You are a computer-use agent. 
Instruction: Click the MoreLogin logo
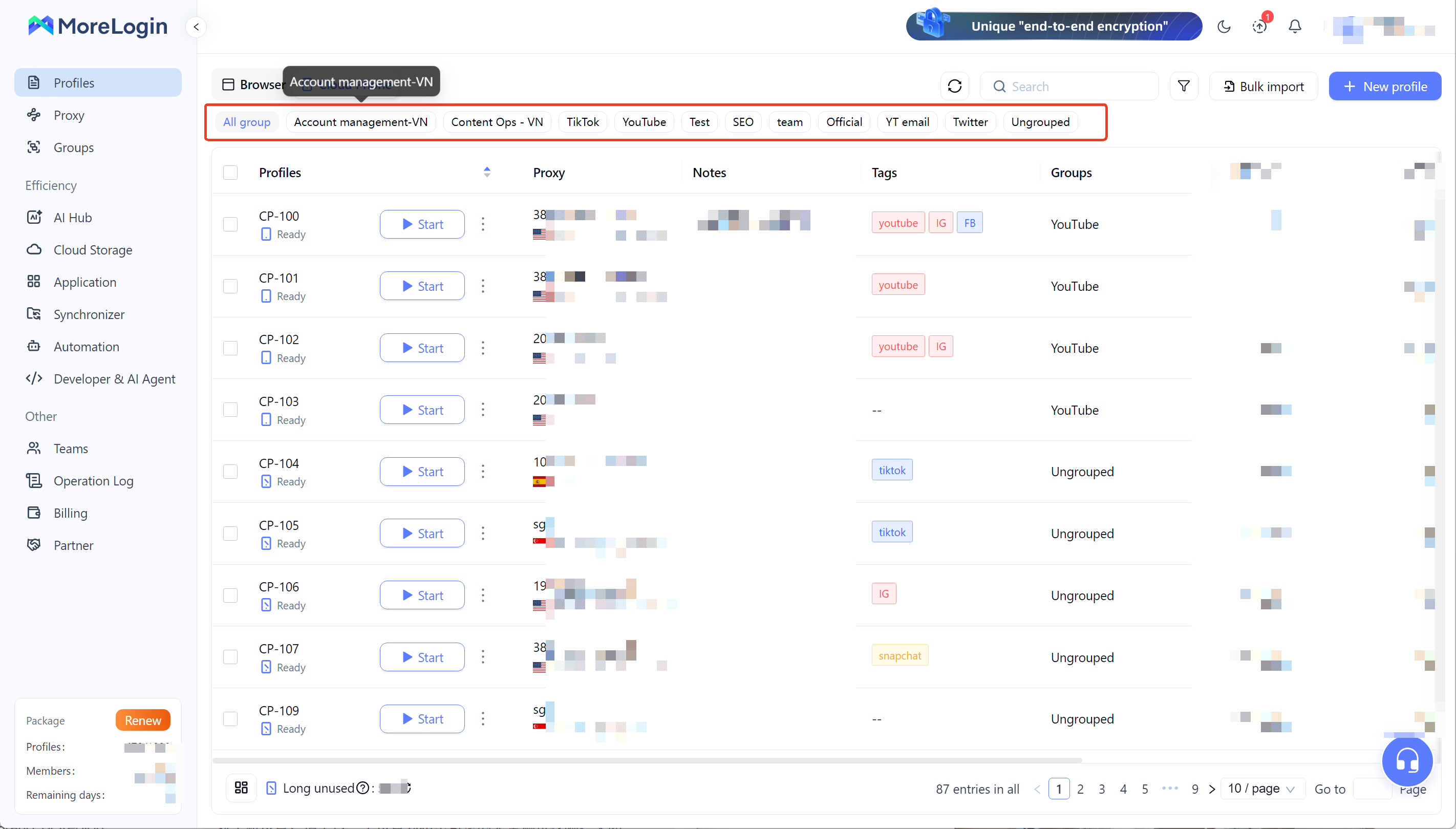point(97,26)
